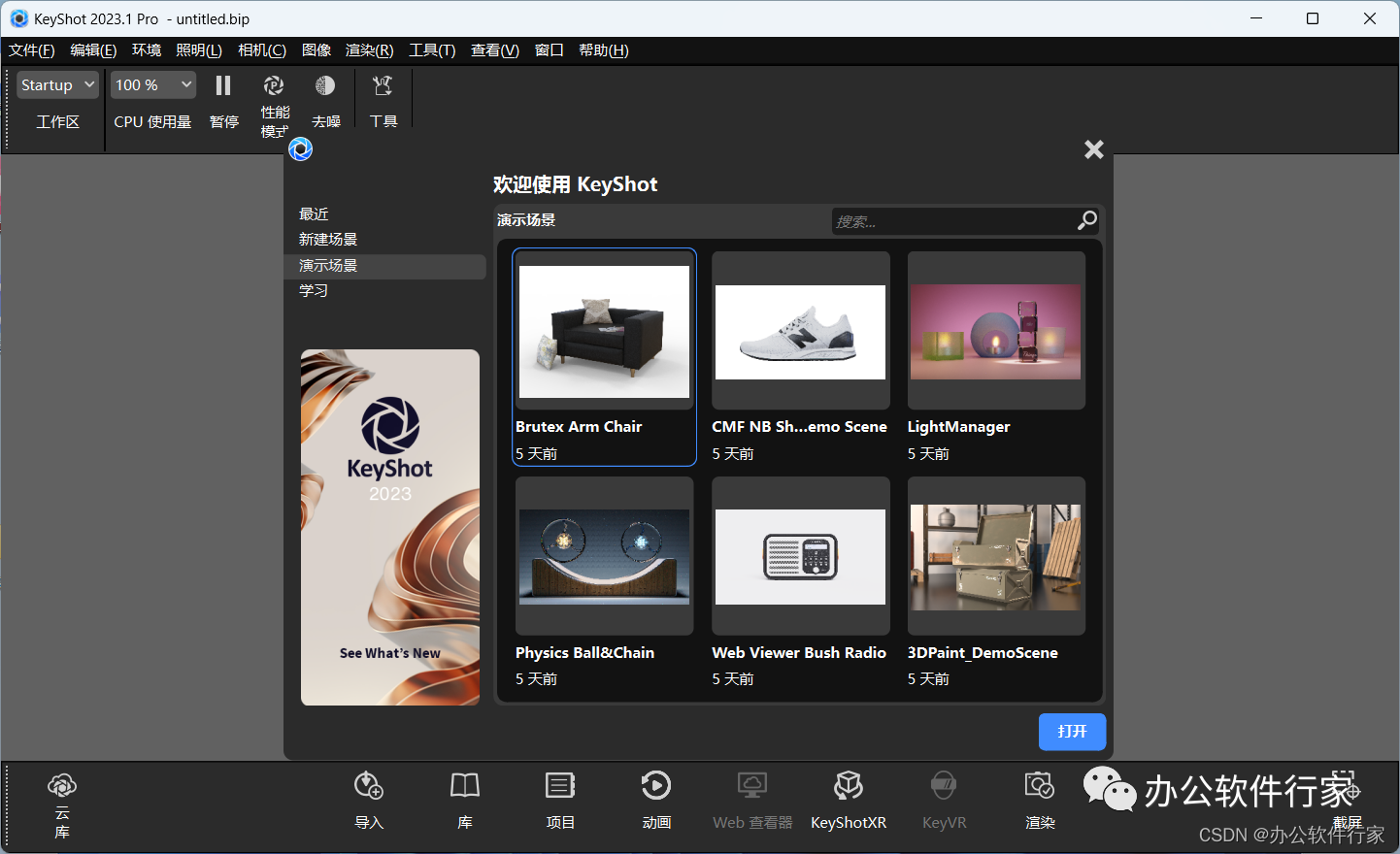The image size is (1400, 854).
Task: Open the 文件 (File) menu
Action: [30, 49]
